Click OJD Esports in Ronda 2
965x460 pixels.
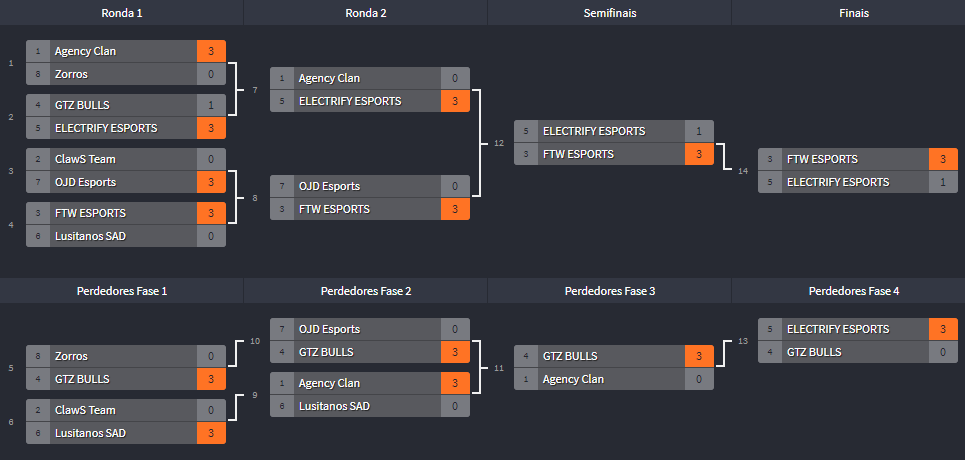(x=329, y=186)
